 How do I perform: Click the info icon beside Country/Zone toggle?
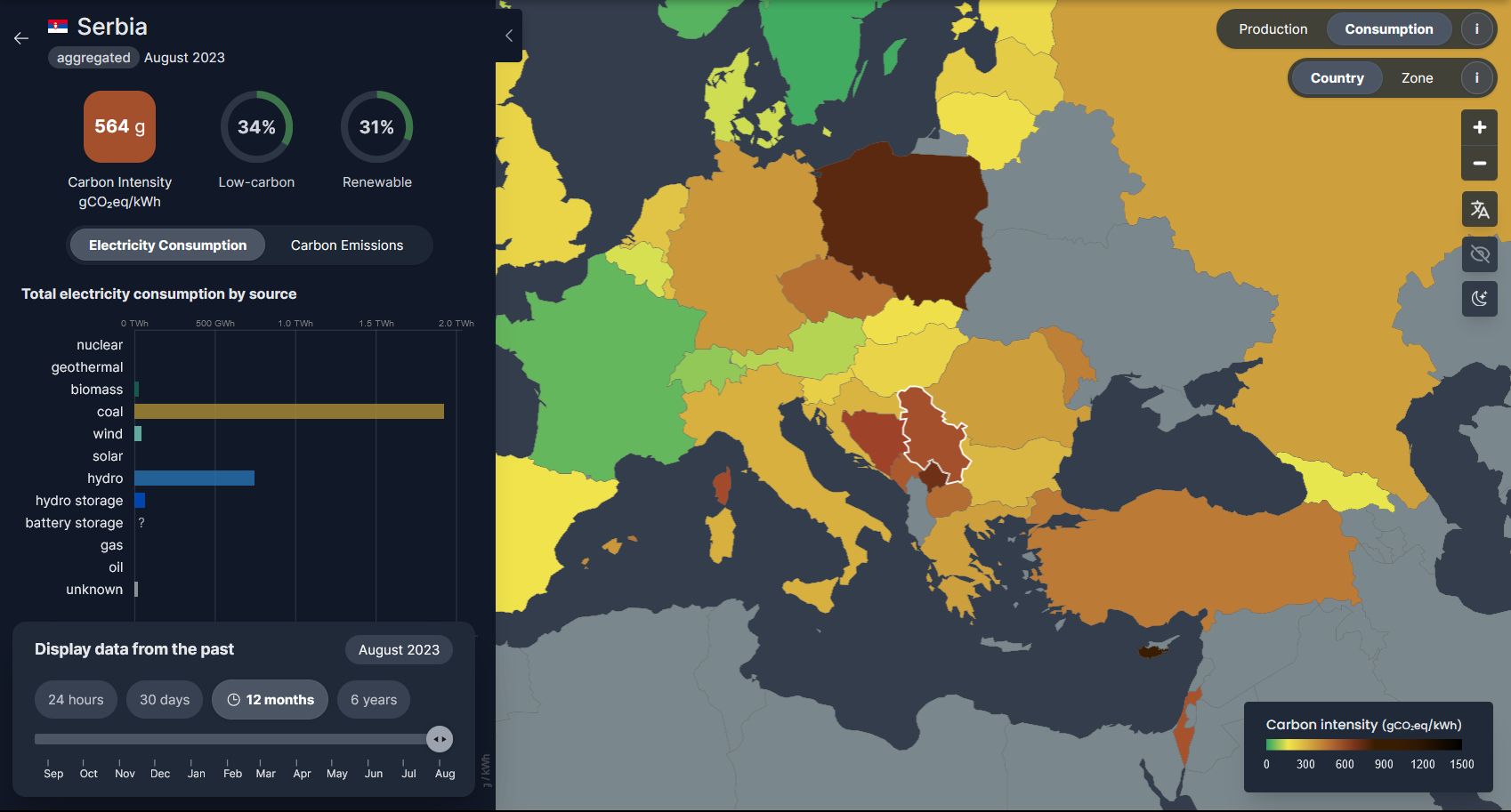(x=1476, y=77)
